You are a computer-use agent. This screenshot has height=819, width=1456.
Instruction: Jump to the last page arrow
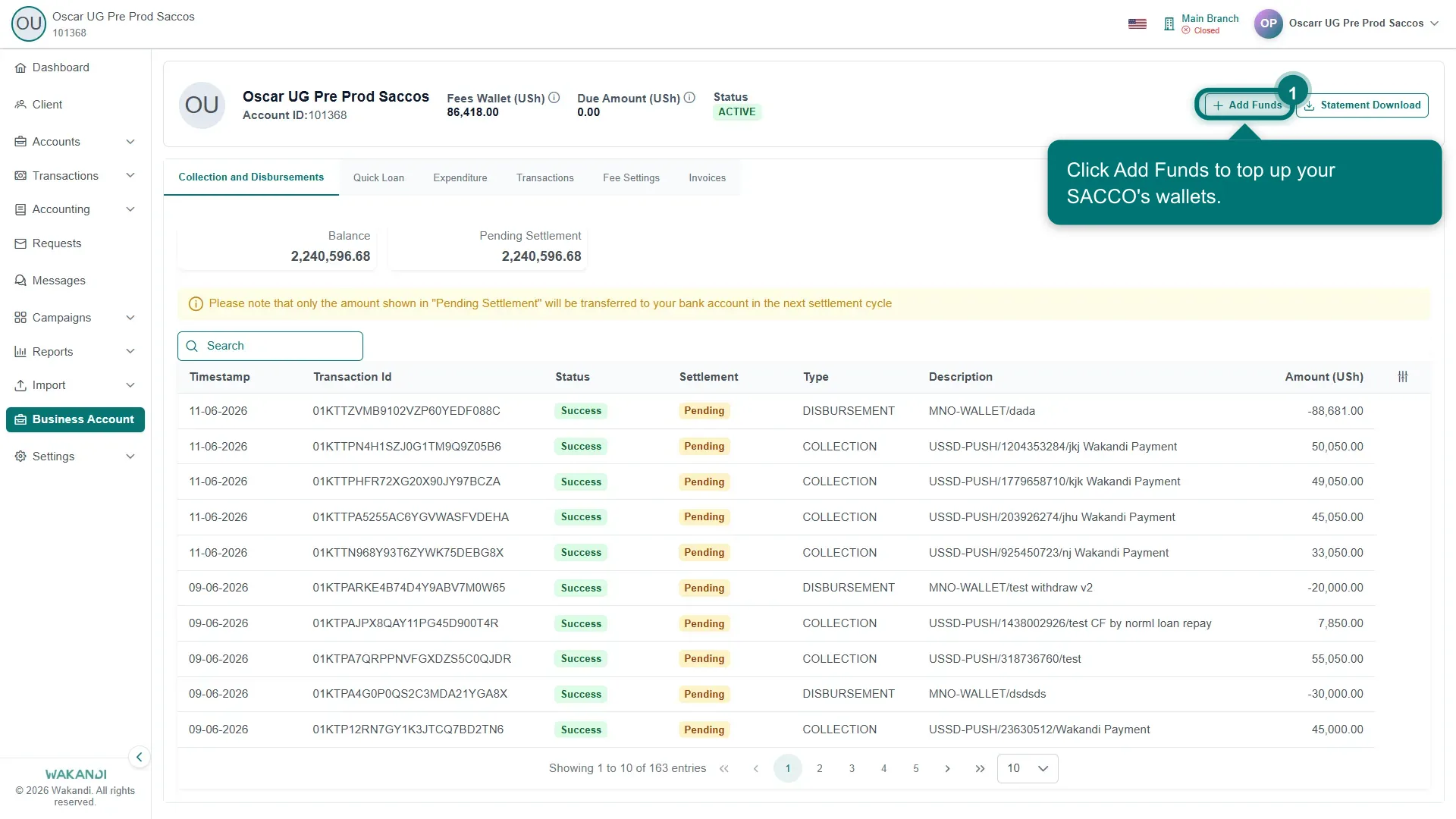980,769
